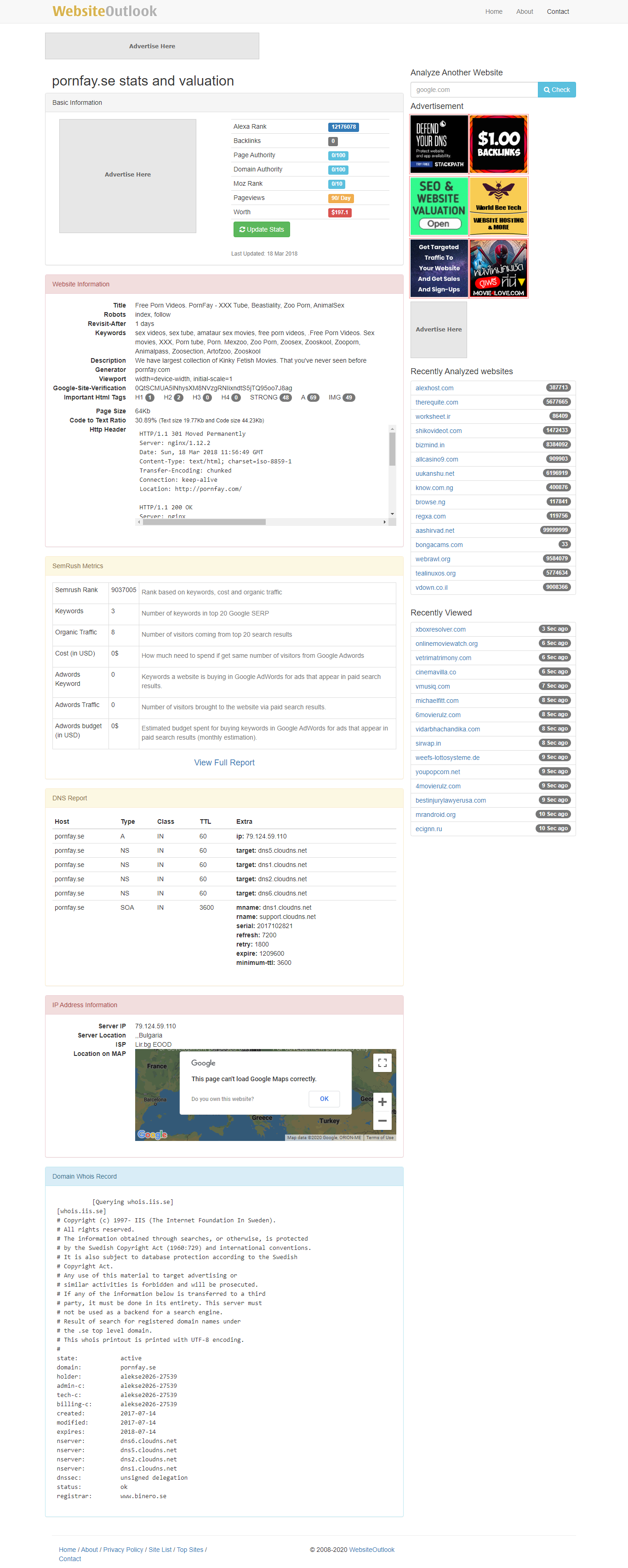
Task: Click footer WebsiteOutlook copyright link
Action: [x=372, y=1550]
